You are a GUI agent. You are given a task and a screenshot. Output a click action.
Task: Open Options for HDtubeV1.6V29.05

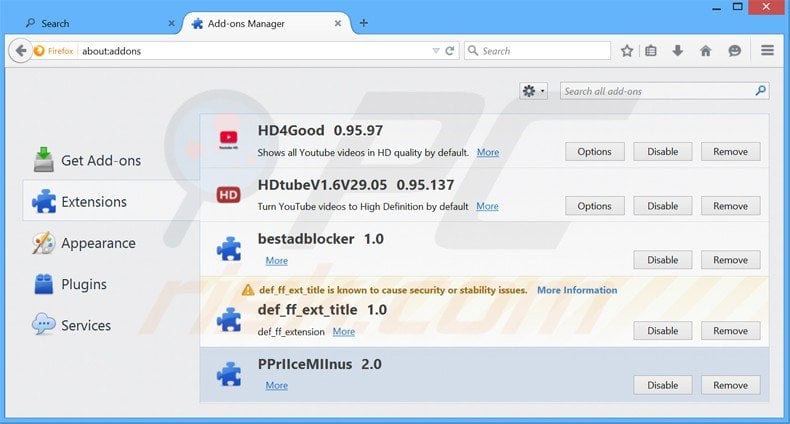(595, 206)
